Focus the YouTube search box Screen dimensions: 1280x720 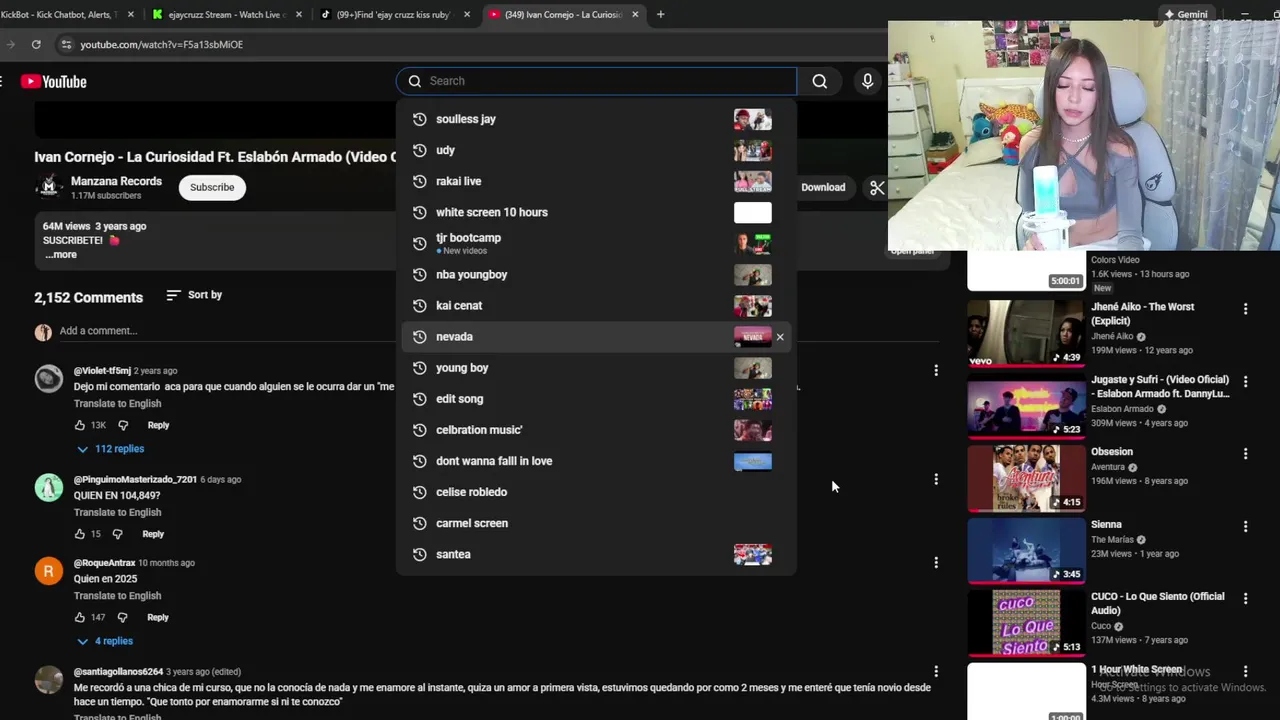[597, 81]
